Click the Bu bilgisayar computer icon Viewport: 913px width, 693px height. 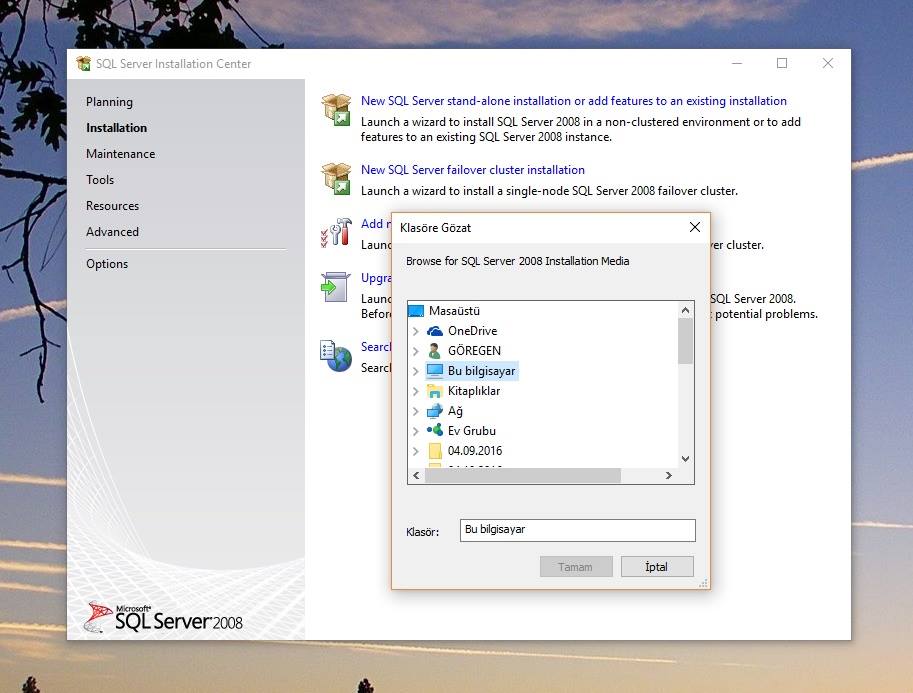coord(435,370)
